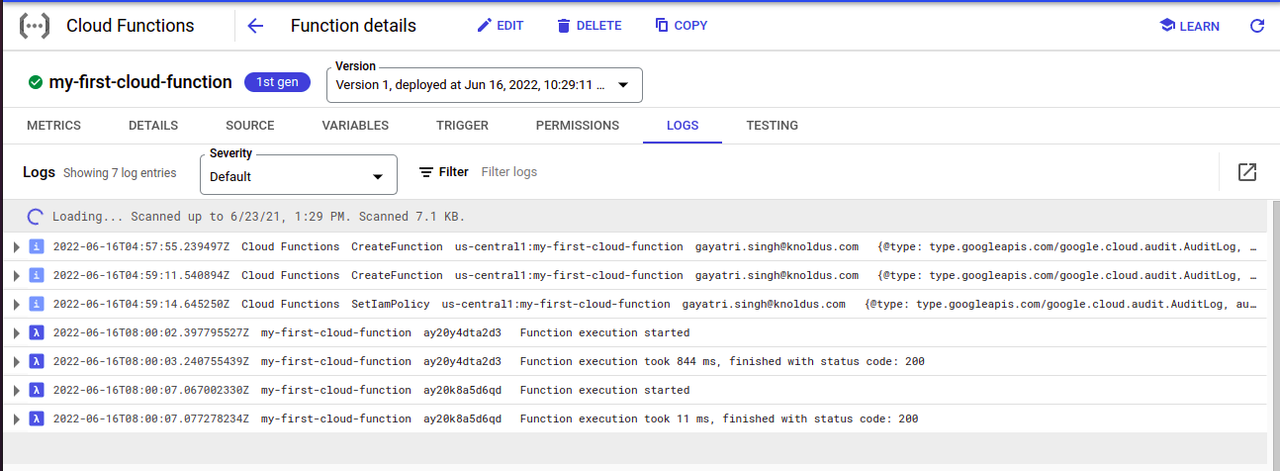Click the pencil EDIT button
This screenshot has height=471, width=1280.
[x=500, y=26]
